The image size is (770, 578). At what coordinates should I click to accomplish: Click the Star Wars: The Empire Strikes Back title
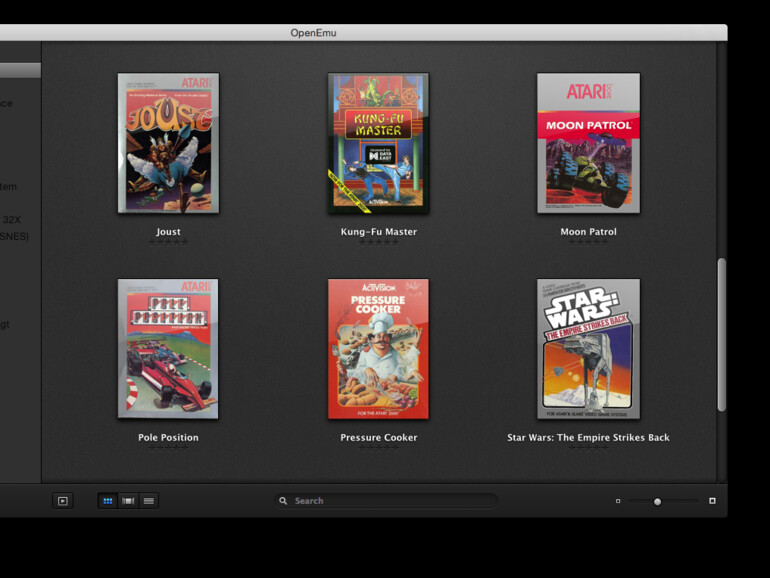click(x=588, y=438)
